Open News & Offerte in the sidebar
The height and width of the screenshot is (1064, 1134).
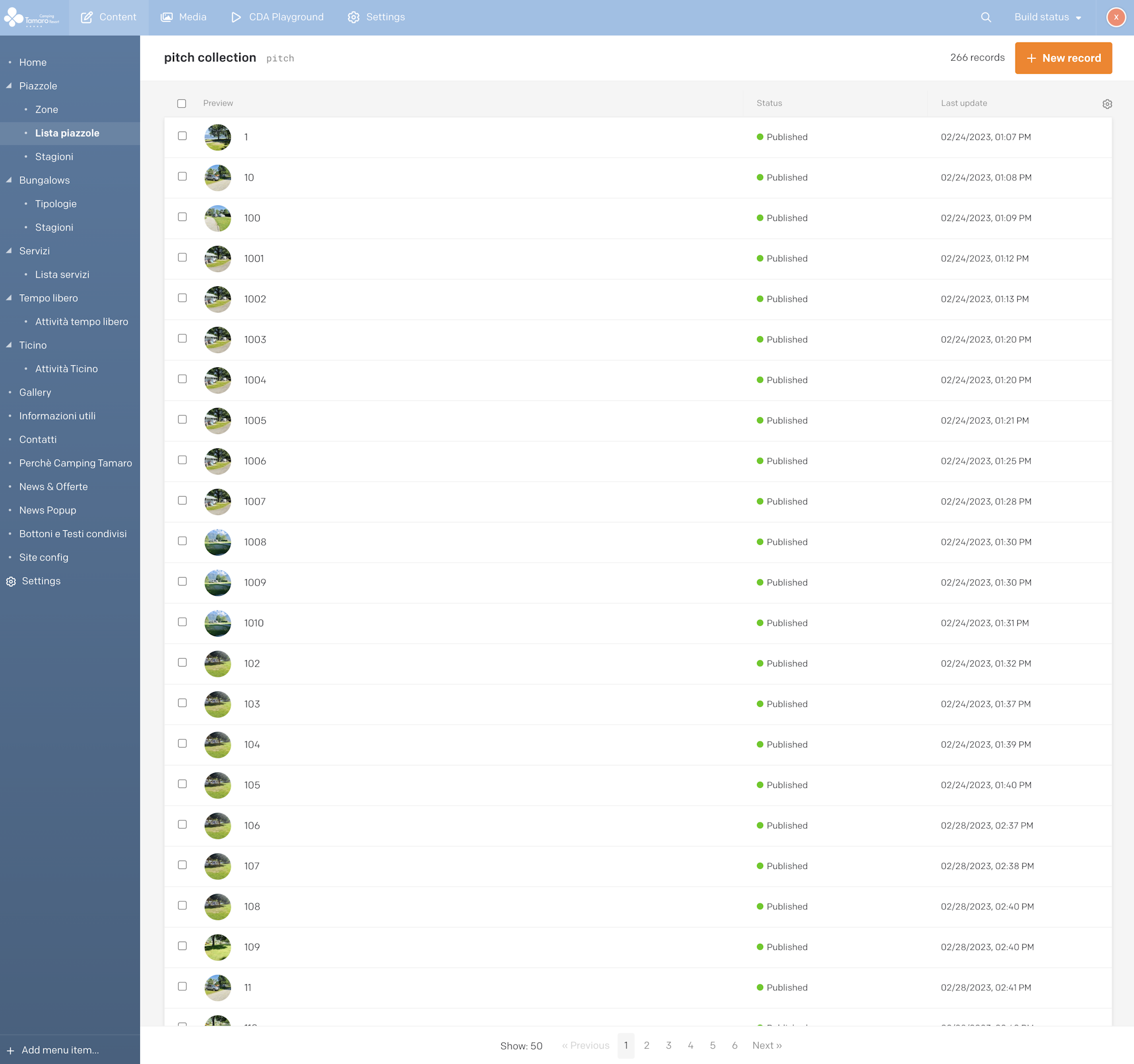54,486
